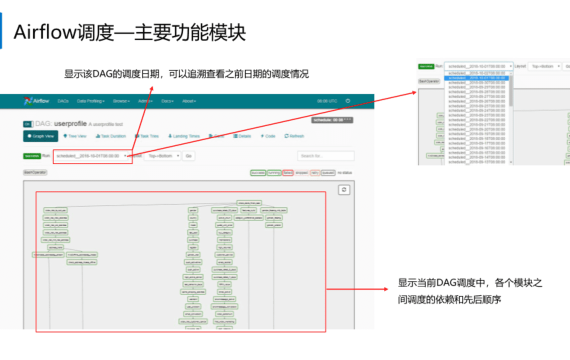Click the scrollbar in the expanded run list
This screenshot has height=360, width=570.
(511, 91)
